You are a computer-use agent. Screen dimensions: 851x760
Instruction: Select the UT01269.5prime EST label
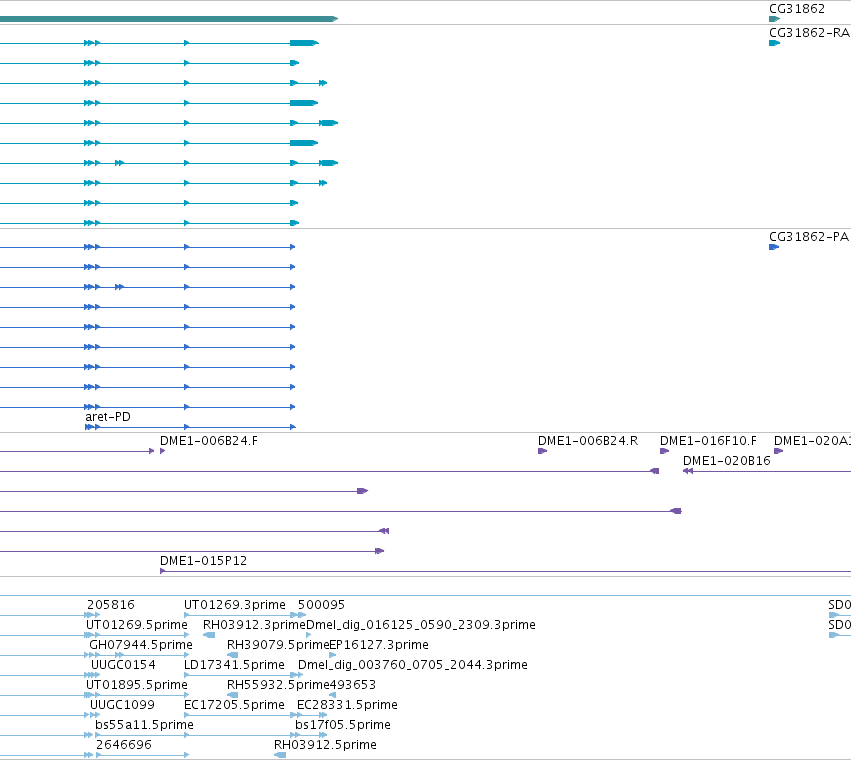coord(137,625)
